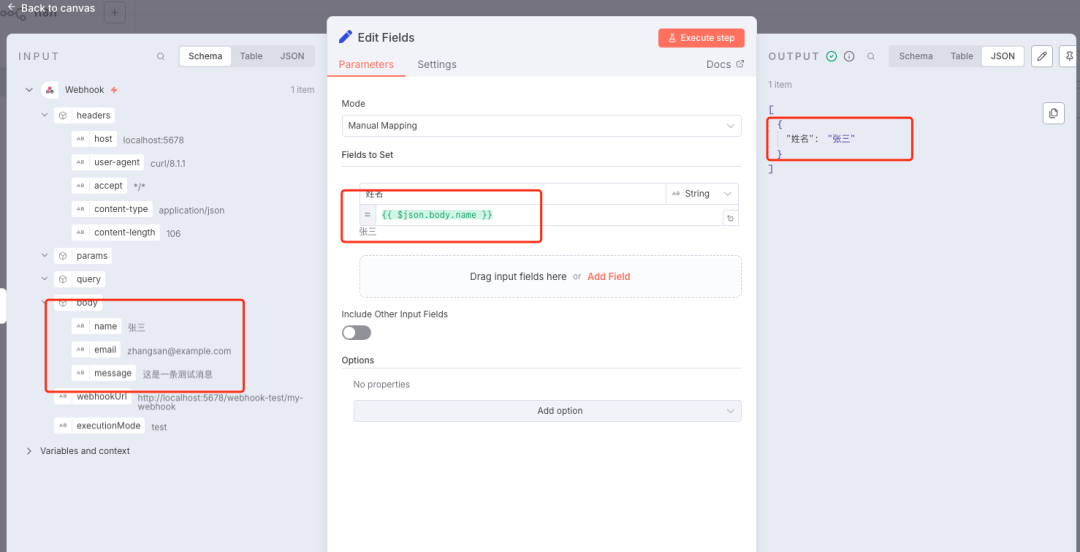1080x552 pixels.
Task: Select output Table view tab
Action: 962,57
